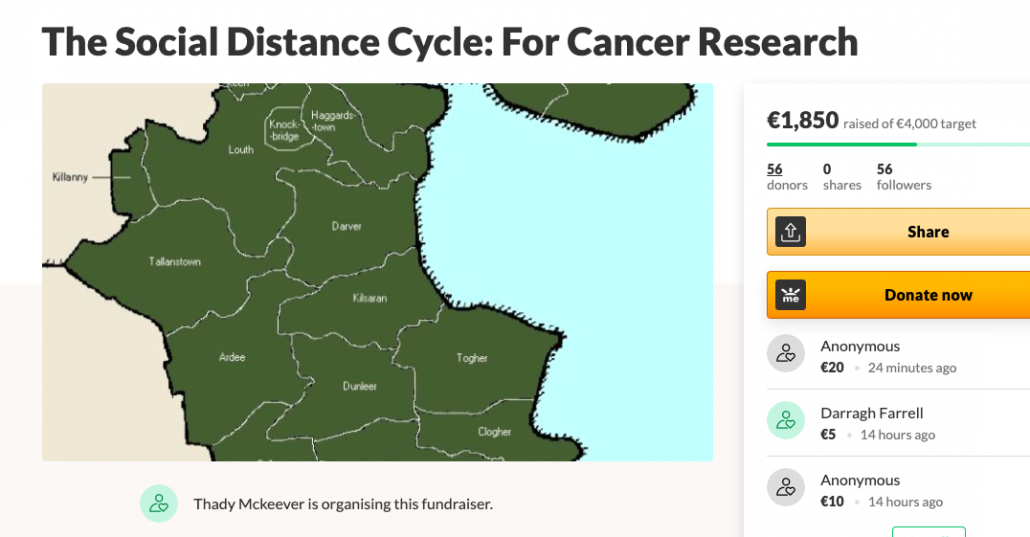Select Darragh Farrell's €5 donation entry
This screenshot has height=537, width=1030.
pyautogui.click(x=898, y=423)
